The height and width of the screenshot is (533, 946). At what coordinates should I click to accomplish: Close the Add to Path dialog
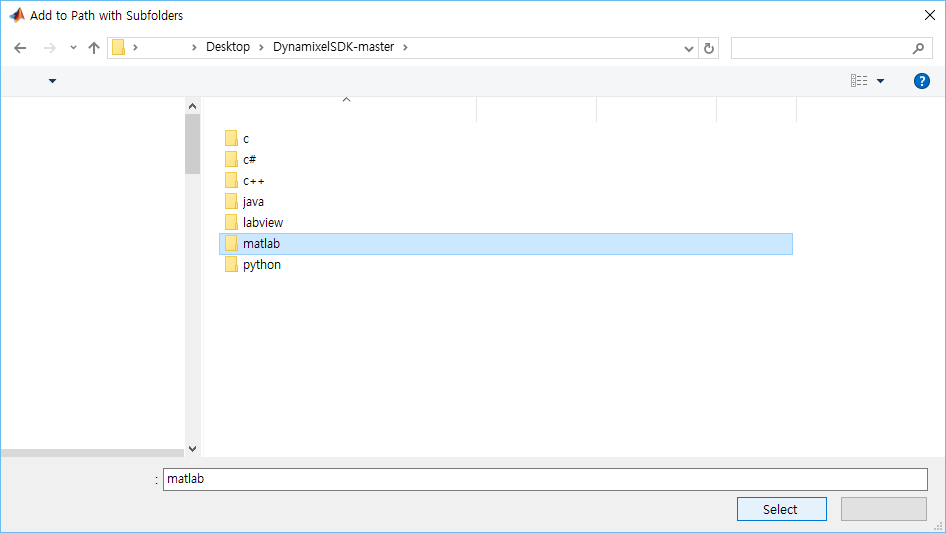pos(930,15)
